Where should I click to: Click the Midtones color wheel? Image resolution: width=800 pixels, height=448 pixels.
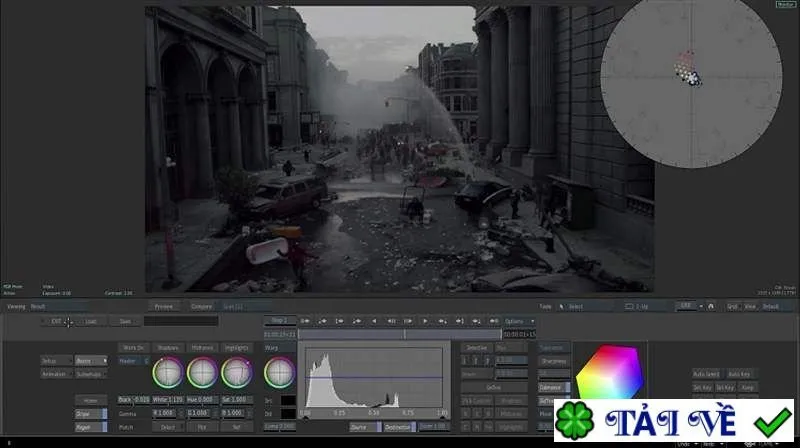202,372
